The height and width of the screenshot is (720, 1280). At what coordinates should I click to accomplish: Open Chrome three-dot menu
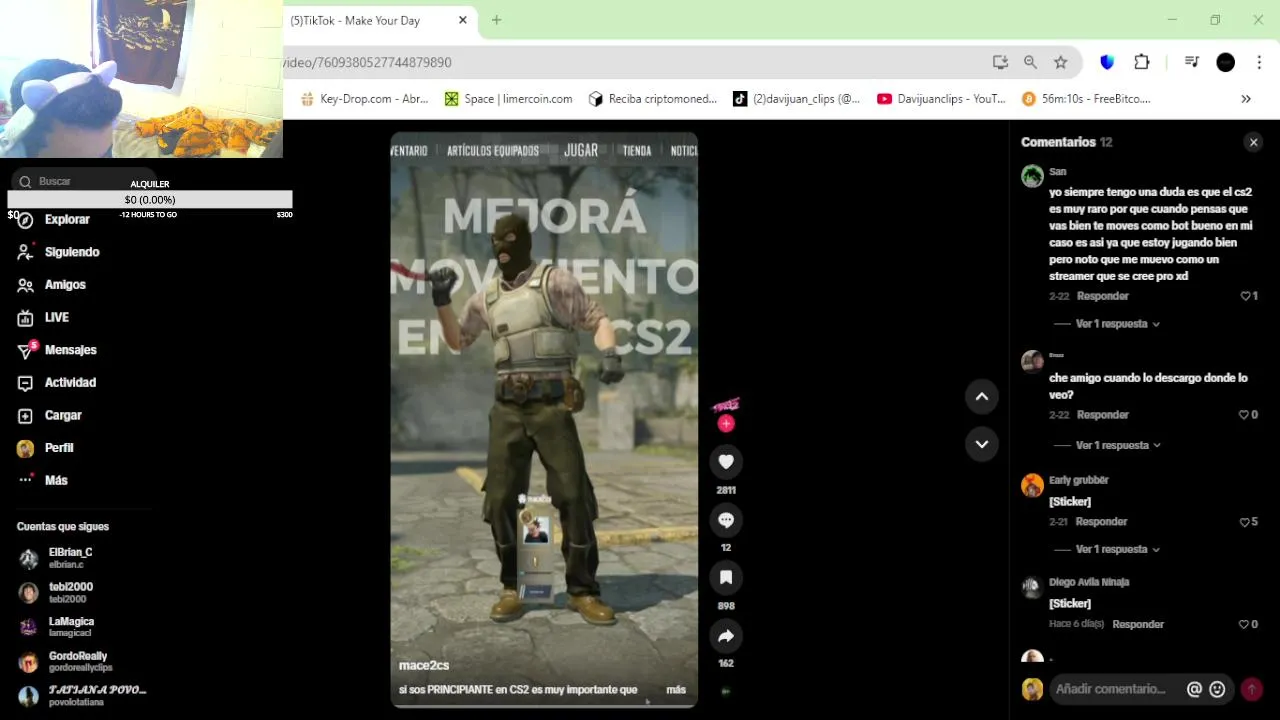(x=1258, y=62)
